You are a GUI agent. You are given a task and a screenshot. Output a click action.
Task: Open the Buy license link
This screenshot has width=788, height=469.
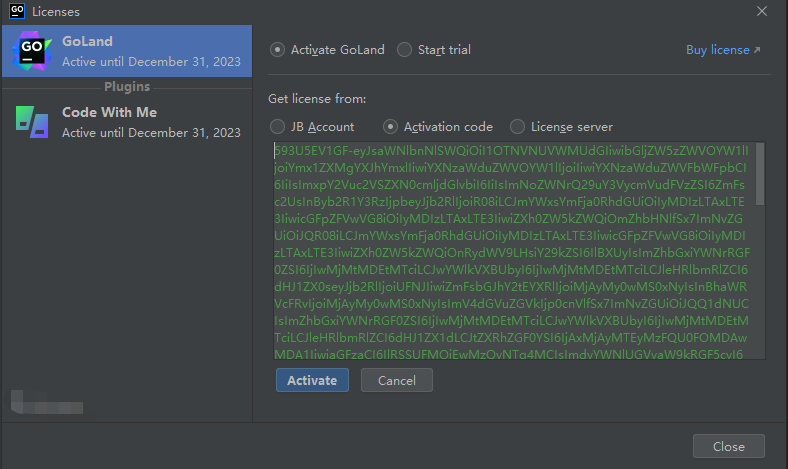(717, 50)
